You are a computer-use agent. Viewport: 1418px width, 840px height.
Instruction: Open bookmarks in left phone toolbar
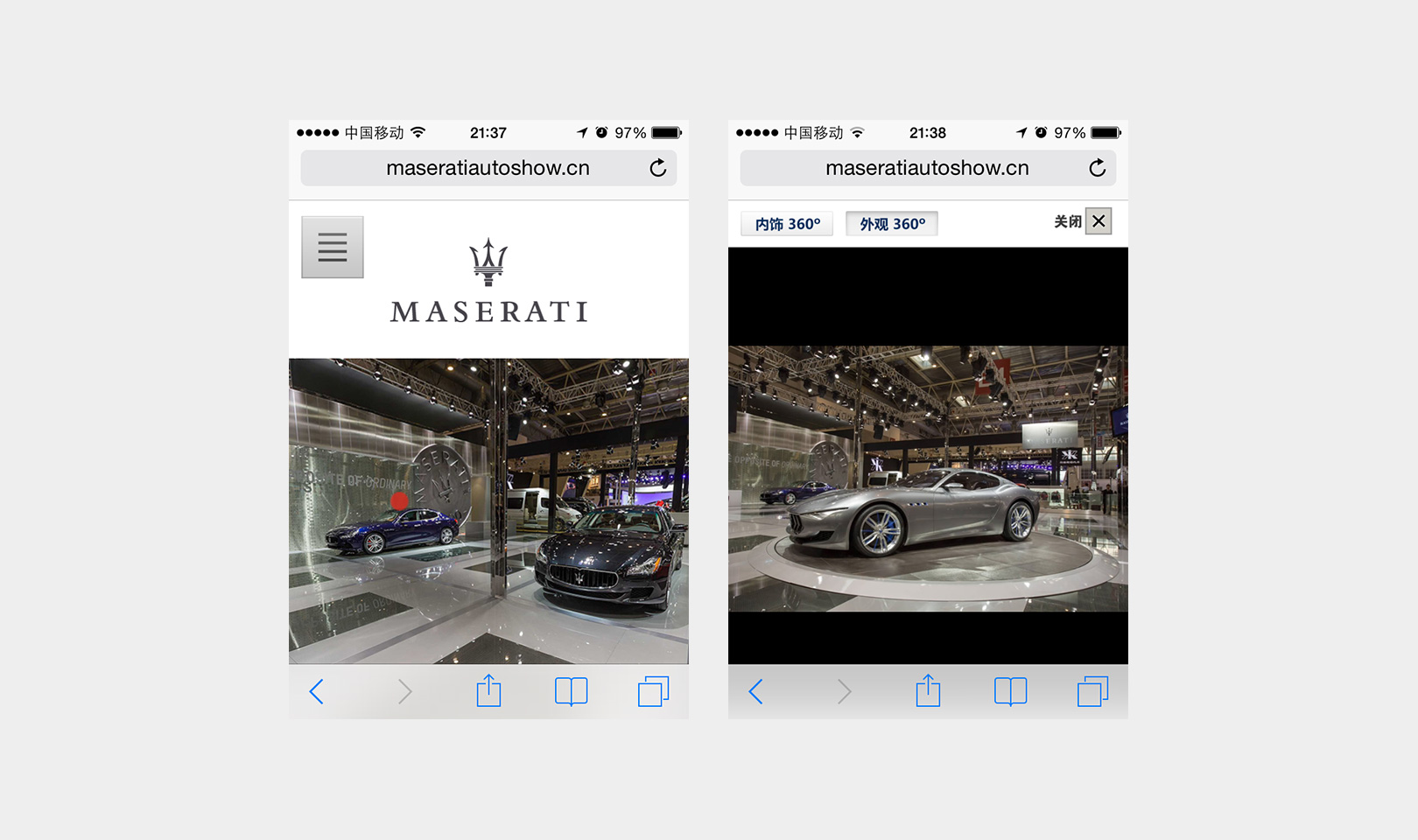(x=572, y=692)
